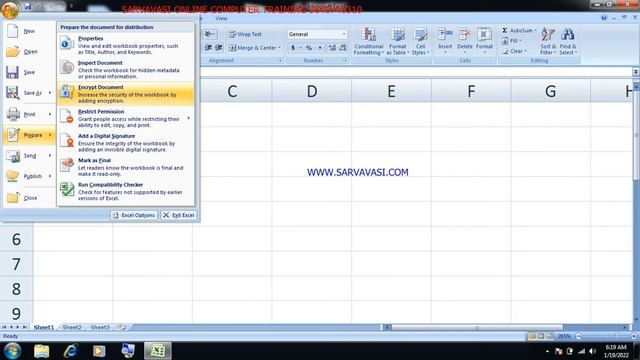Choose Run Compatibility Checker
This screenshot has width=640, height=360.
(126, 191)
